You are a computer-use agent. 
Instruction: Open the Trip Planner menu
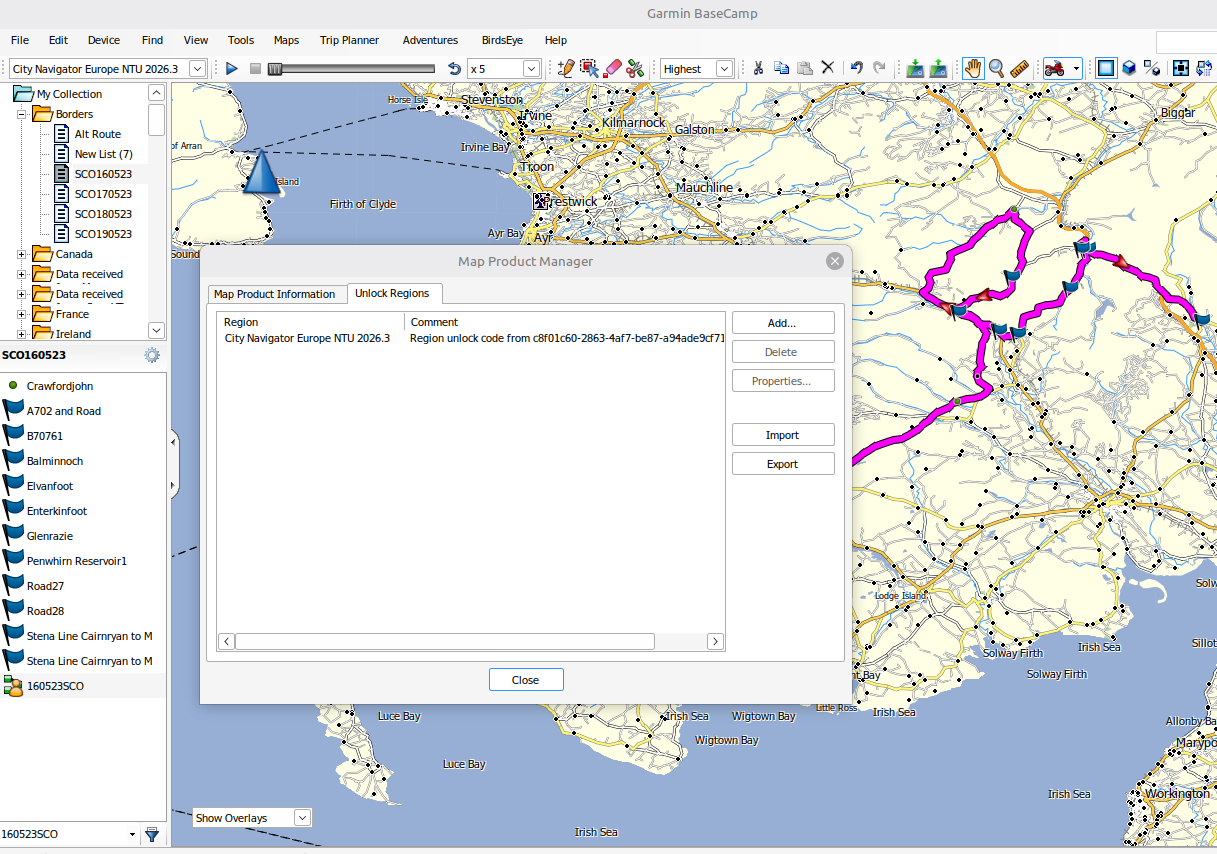coord(349,40)
